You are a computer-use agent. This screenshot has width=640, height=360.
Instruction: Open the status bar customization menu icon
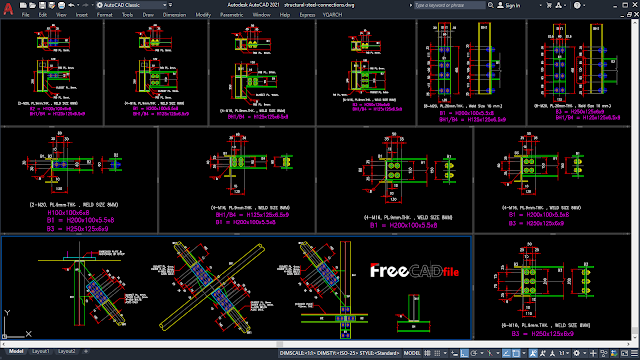coord(634,353)
